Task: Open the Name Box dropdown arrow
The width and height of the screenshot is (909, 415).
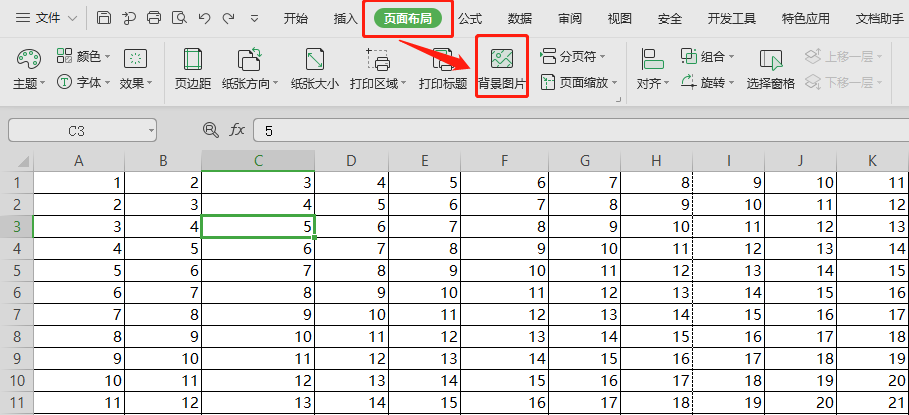Action: [151, 131]
